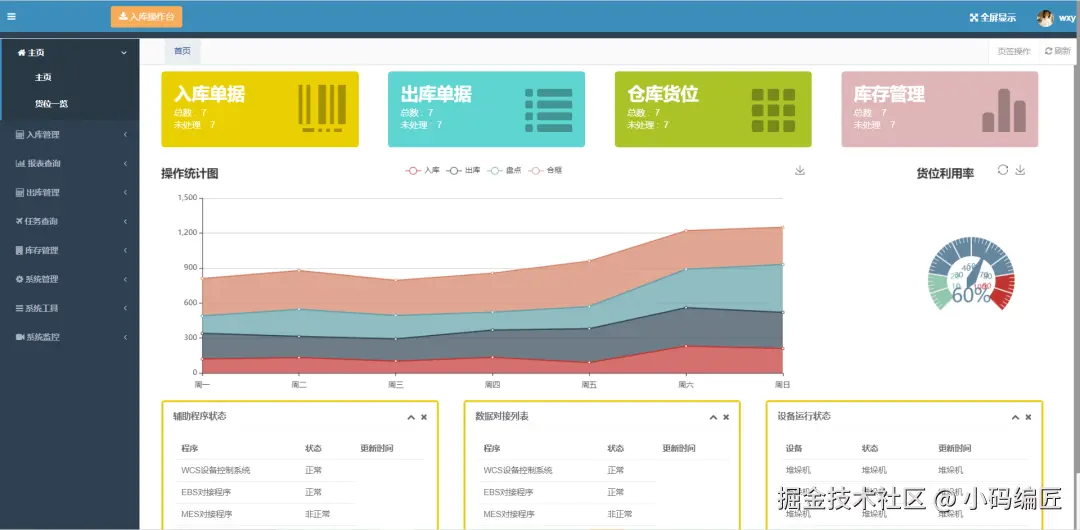Click the 周六 data point on top line
This screenshot has height=530, width=1080.
click(685, 230)
